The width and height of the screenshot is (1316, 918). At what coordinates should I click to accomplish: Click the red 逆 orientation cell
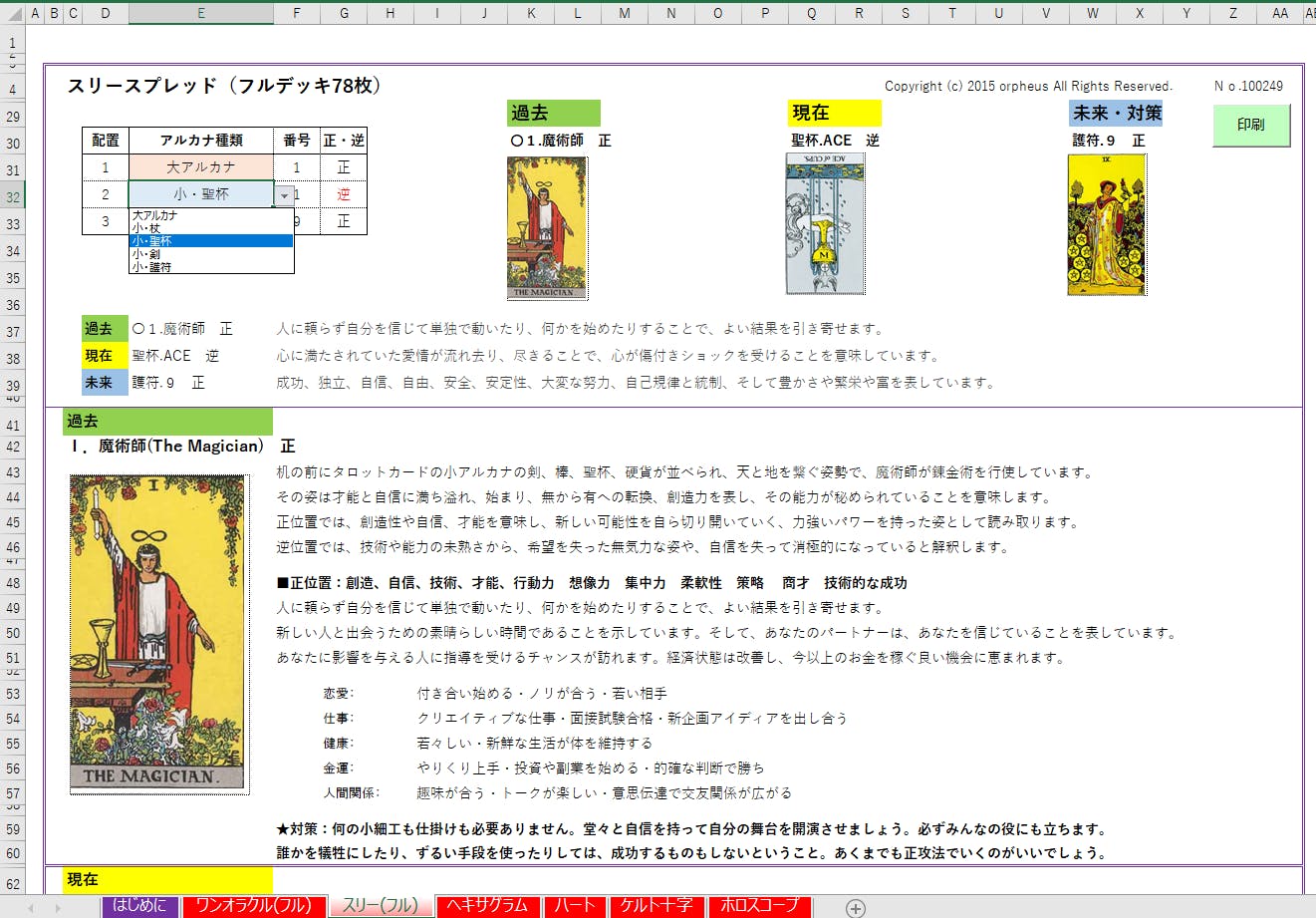[x=344, y=194]
